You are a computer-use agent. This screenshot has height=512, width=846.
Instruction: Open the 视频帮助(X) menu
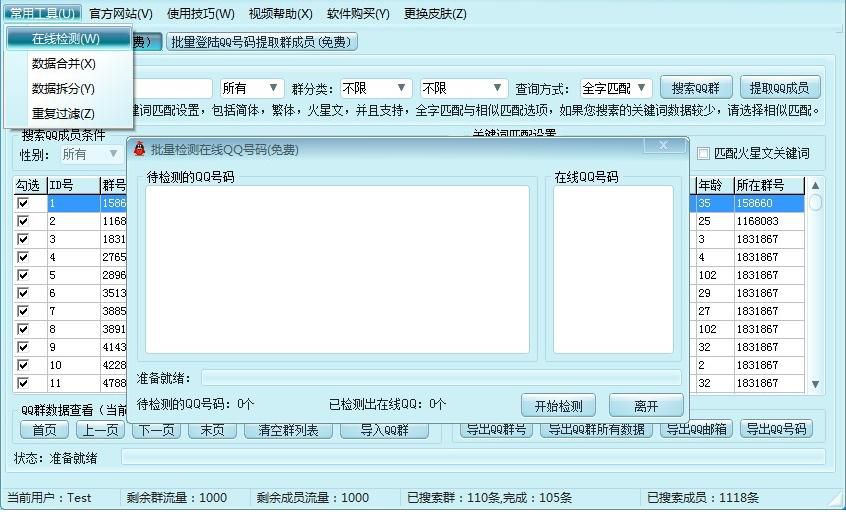click(281, 13)
